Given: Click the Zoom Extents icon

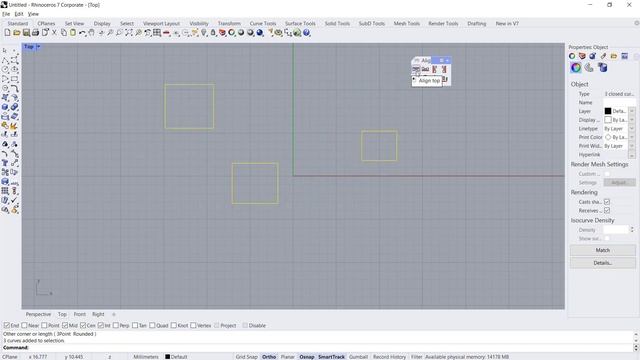Looking at the screenshot, I should coord(129,33).
